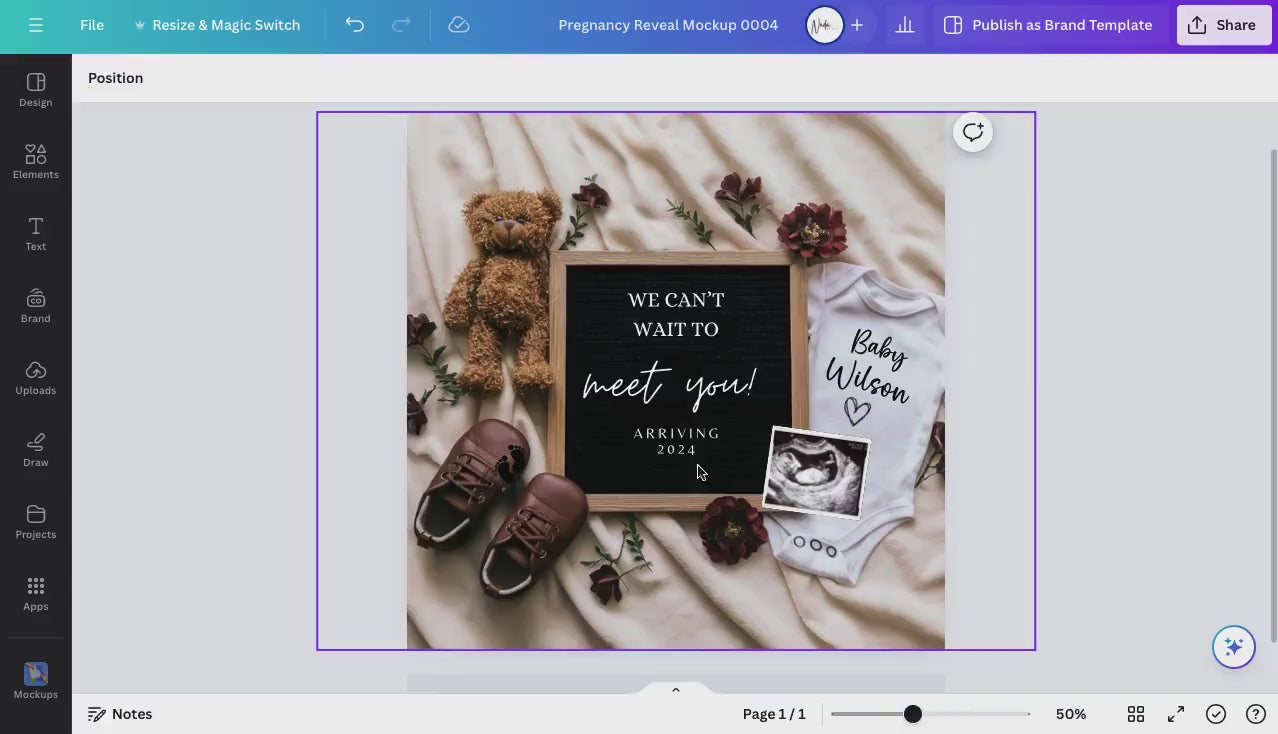1278x734 pixels.
Task: Click the Magic assistant sparkle button
Action: pyautogui.click(x=1233, y=647)
